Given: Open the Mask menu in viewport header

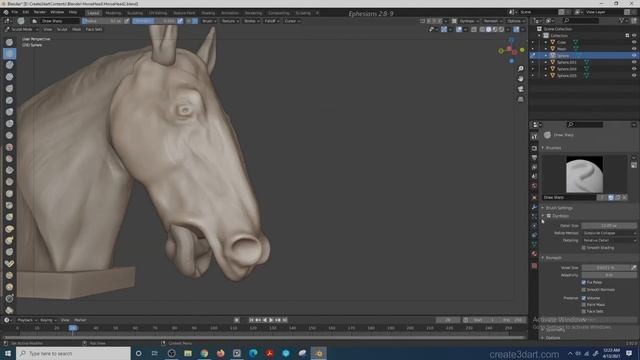Looking at the screenshot, I should click(x=76, y=29).
